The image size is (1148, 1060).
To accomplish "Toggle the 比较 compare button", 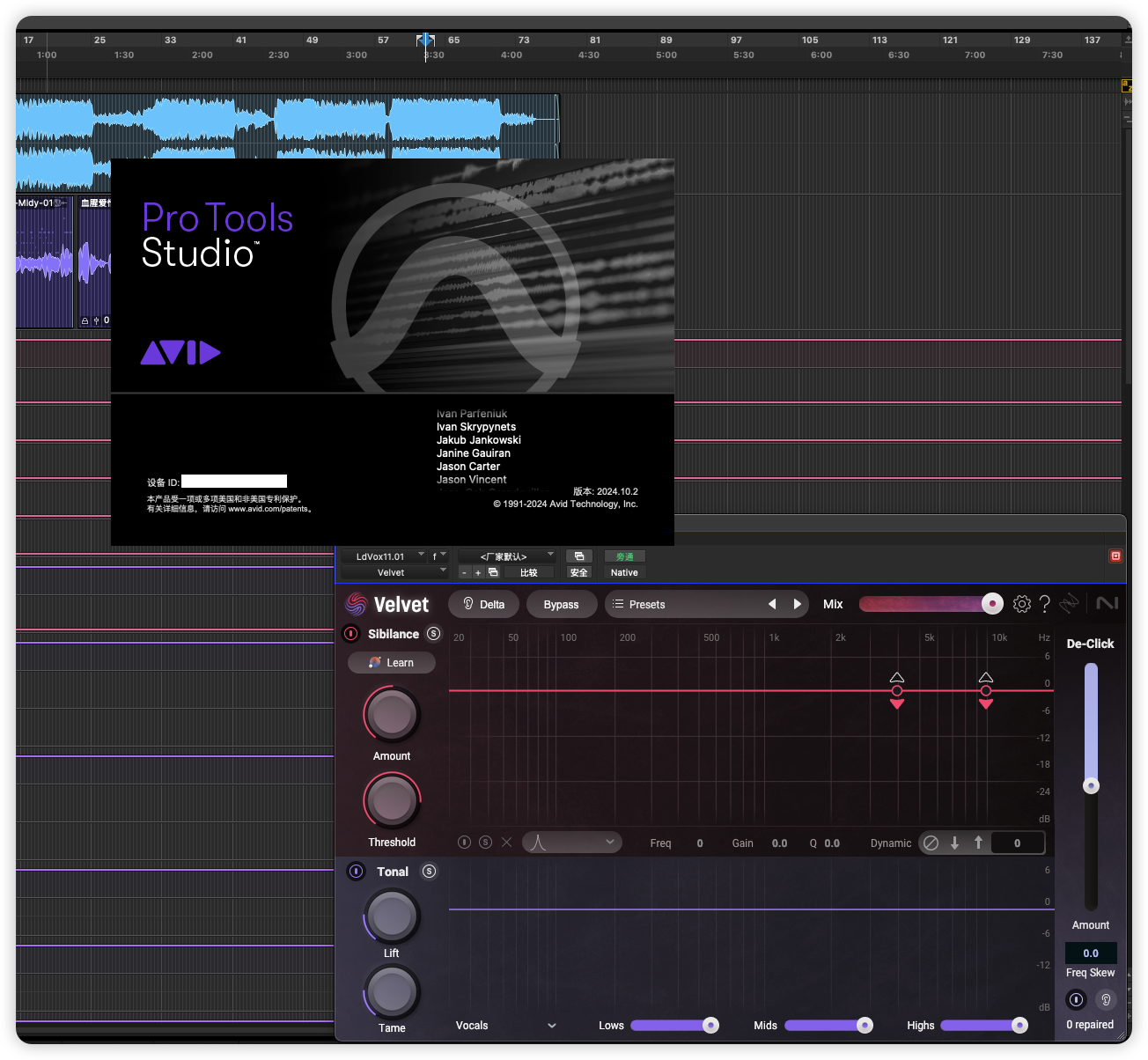I will click(528, 572).
